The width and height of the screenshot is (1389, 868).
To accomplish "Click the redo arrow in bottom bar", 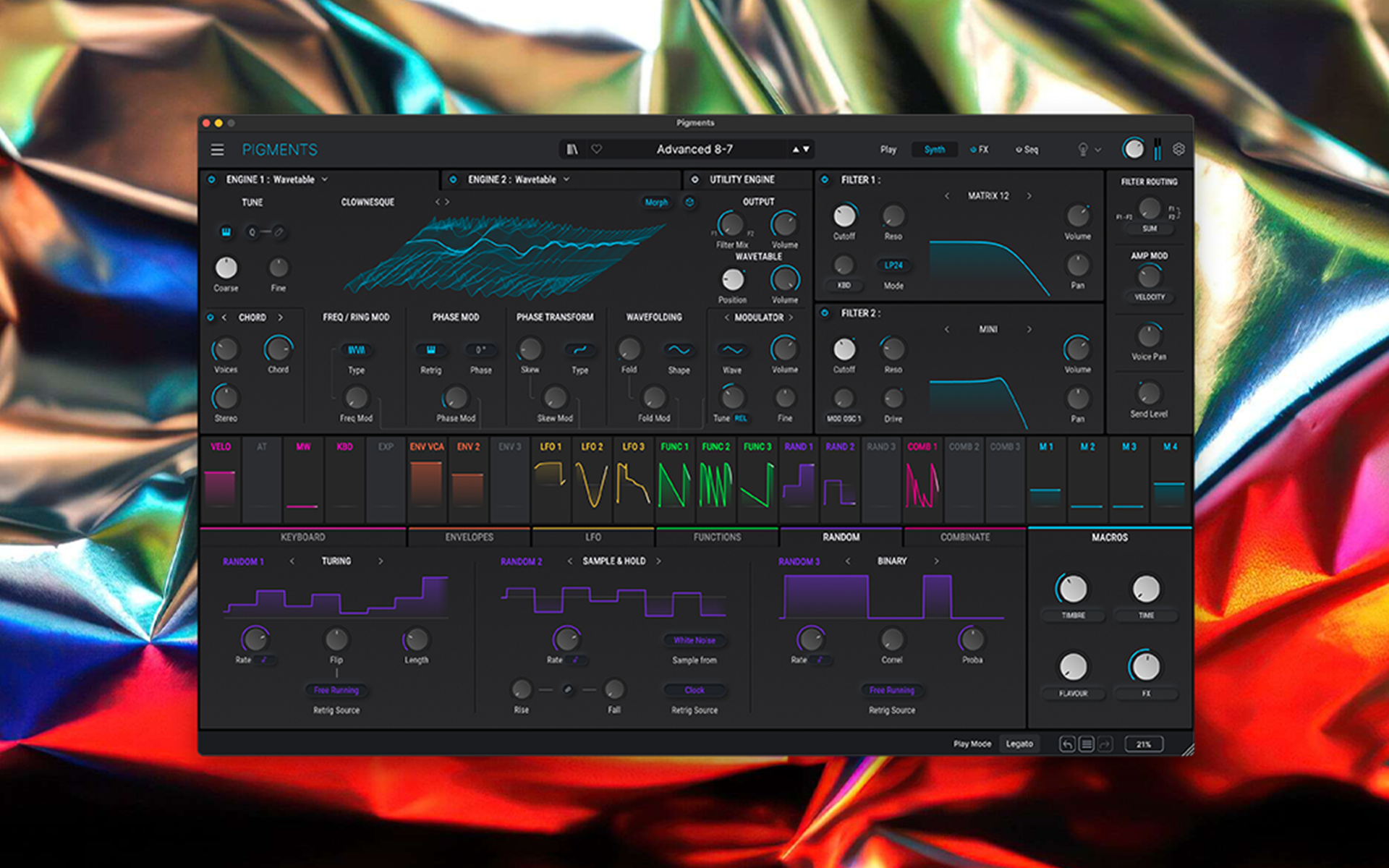I will (x=1105, y=744).
